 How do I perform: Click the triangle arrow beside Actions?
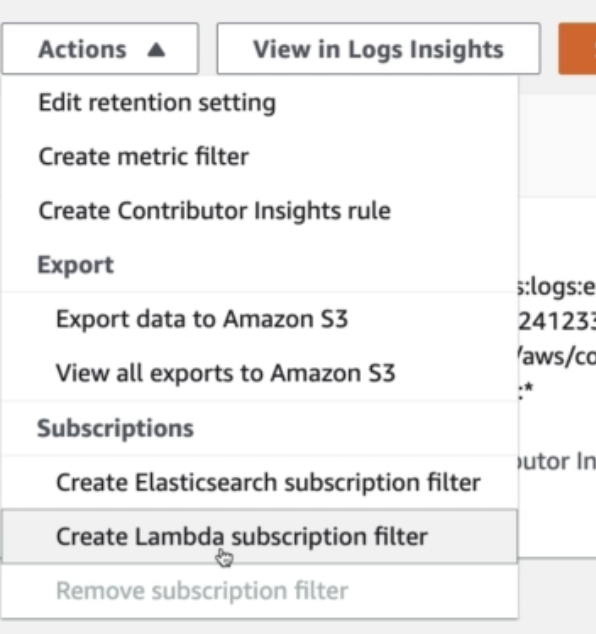click(156, 50)
